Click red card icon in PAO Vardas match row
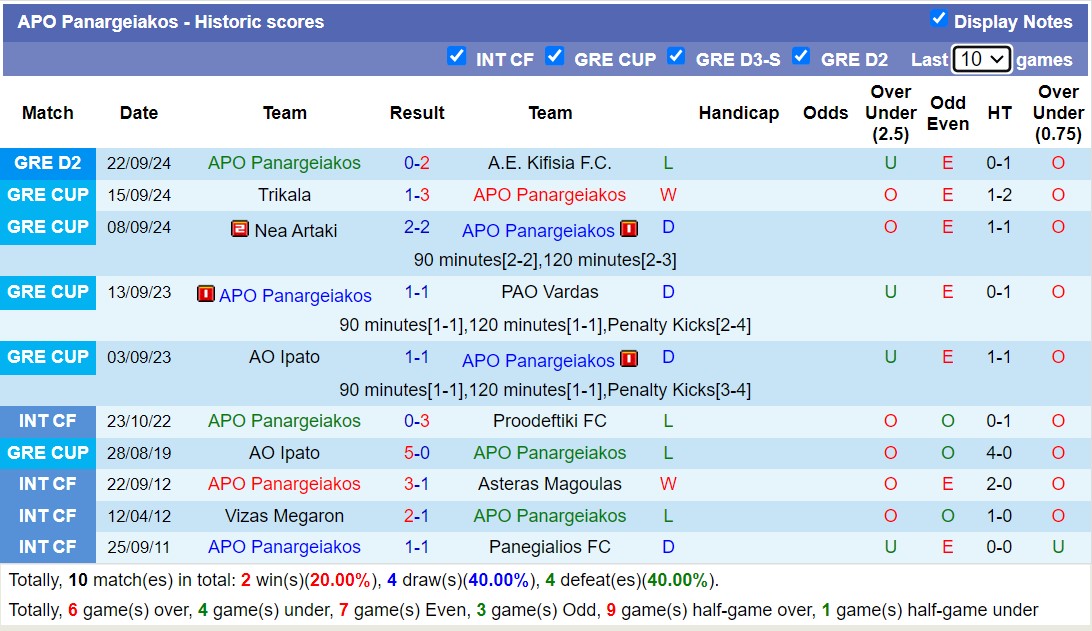 206,294
